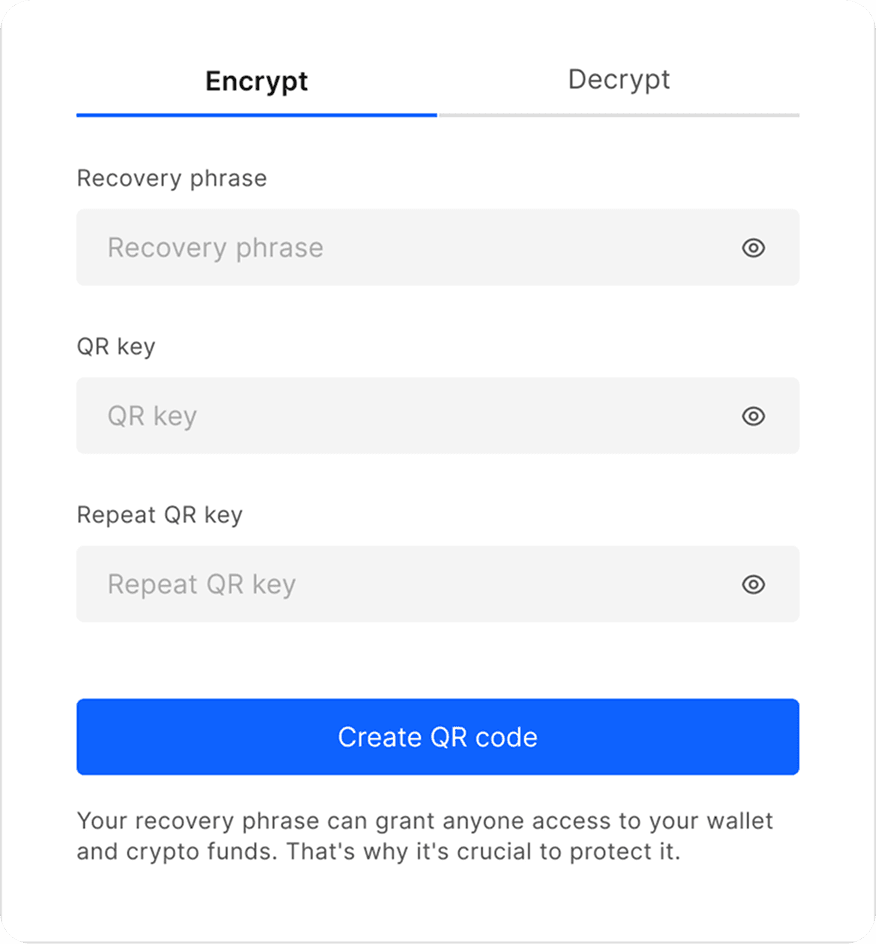This screenshot has width=876, height=944.
Task: Toggle visibility of the QR key field
Action: pos(753,416)
